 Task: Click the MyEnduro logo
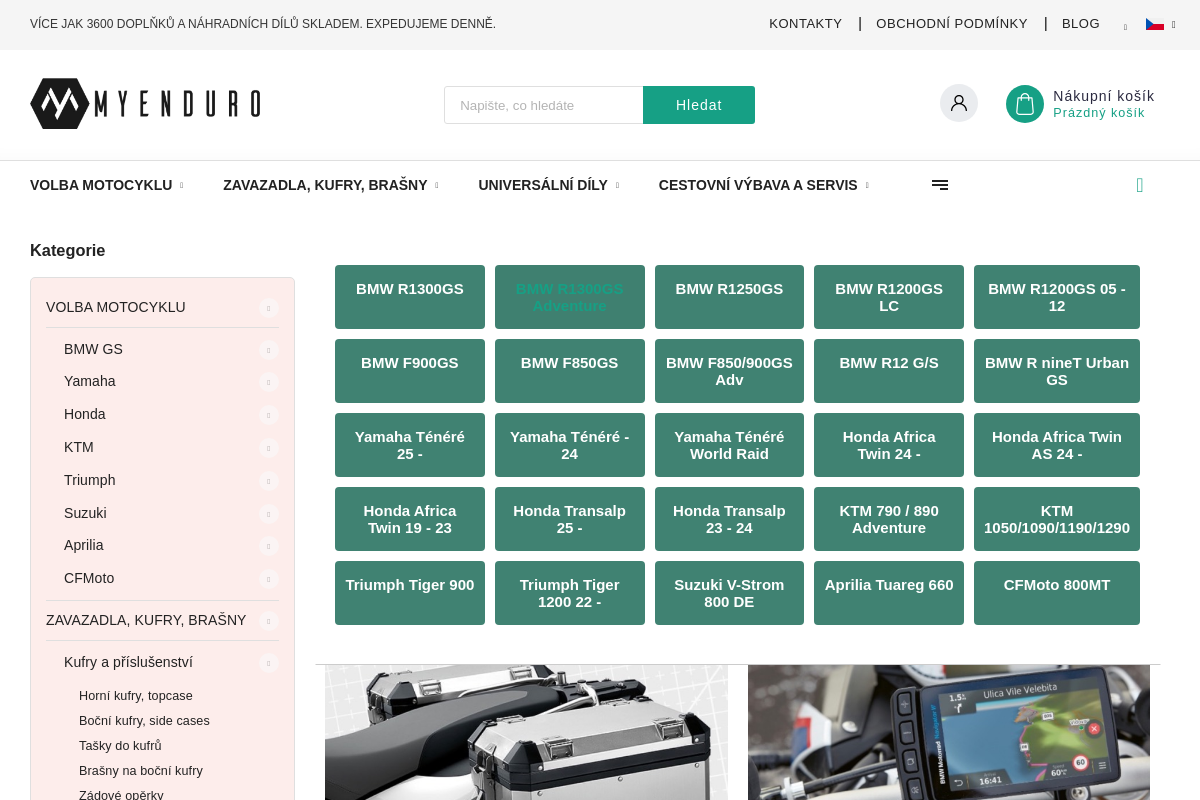coord(145,104)
